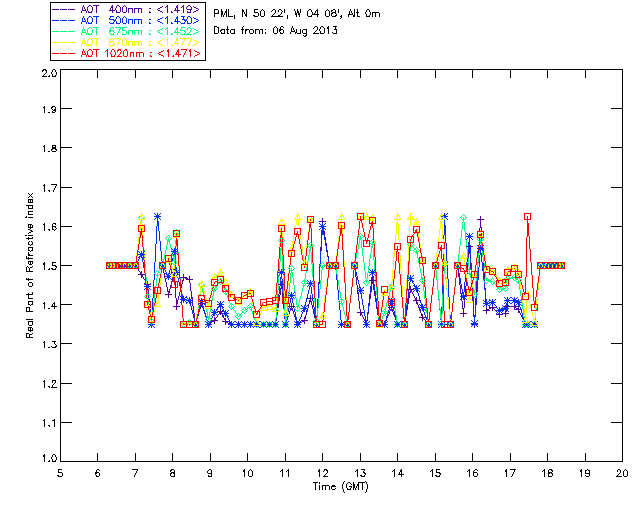The image size is (640, 512).
Task: Click the AOT 400nm legend entry text
Action: (140, 9)
